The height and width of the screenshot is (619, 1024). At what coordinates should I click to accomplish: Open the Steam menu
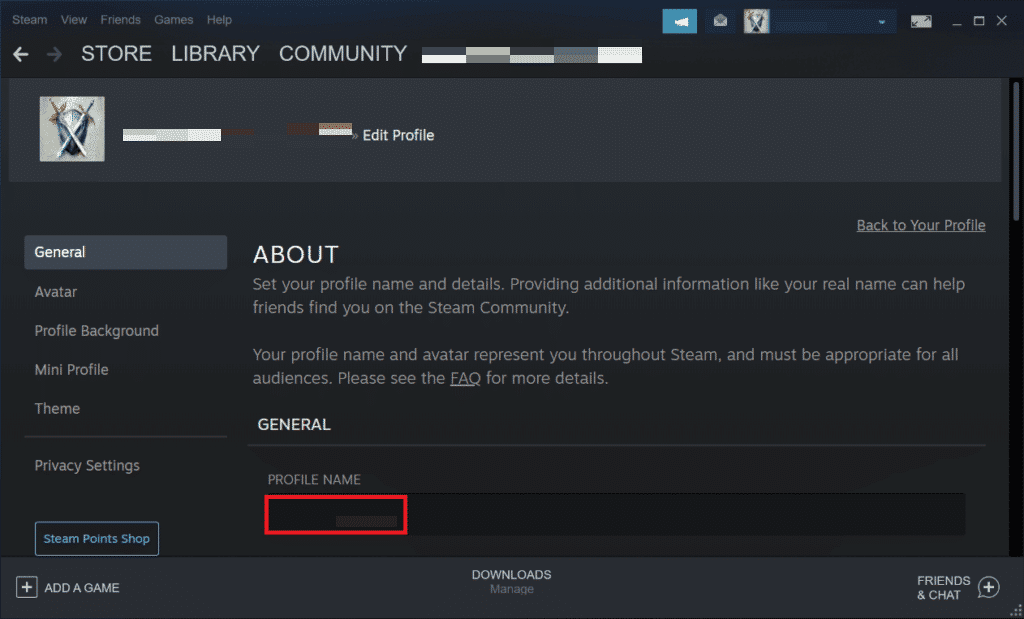point(29,20)
